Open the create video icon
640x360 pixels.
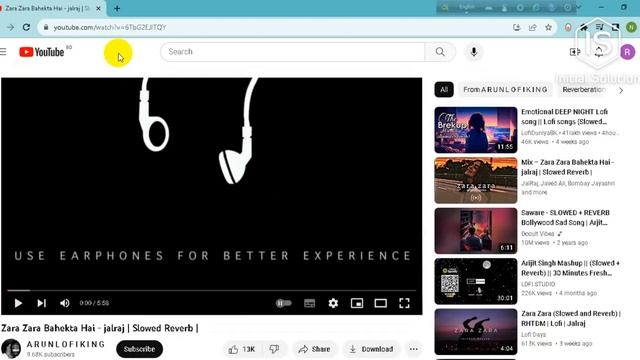(575, 52)
